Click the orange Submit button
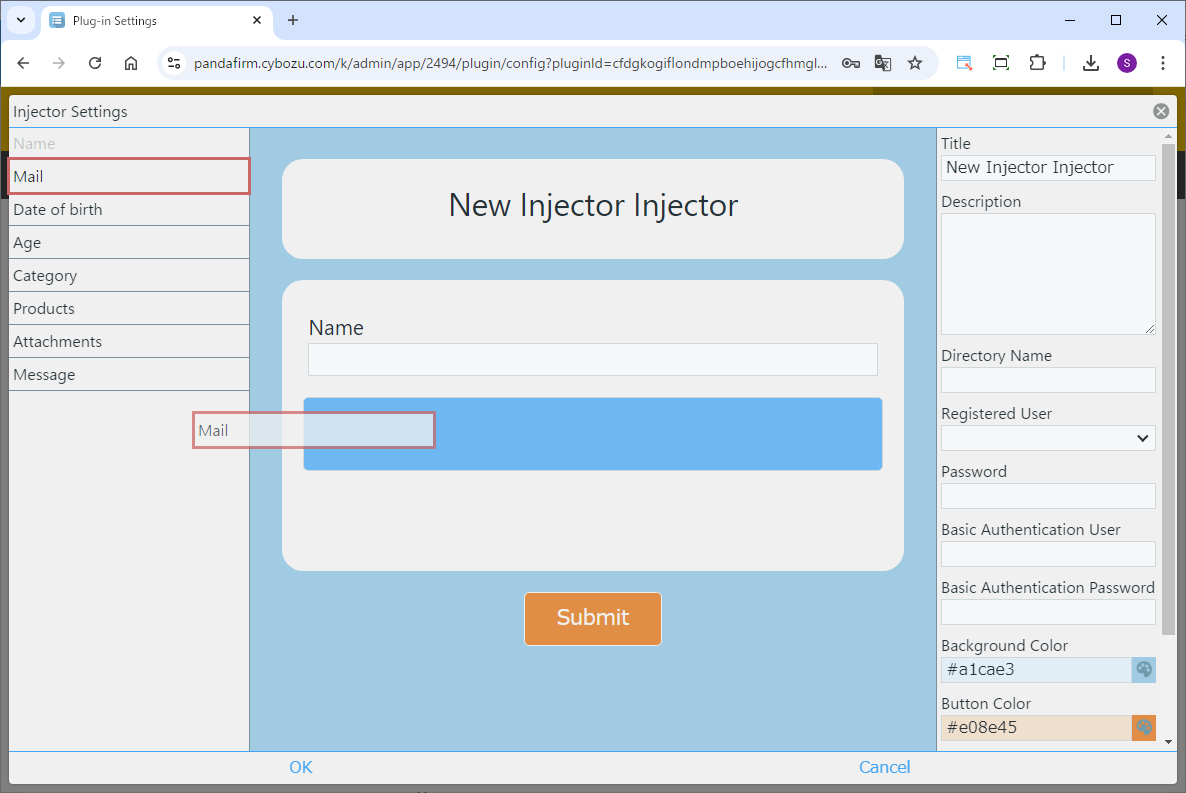1186x793 pixels. (592, 618)
